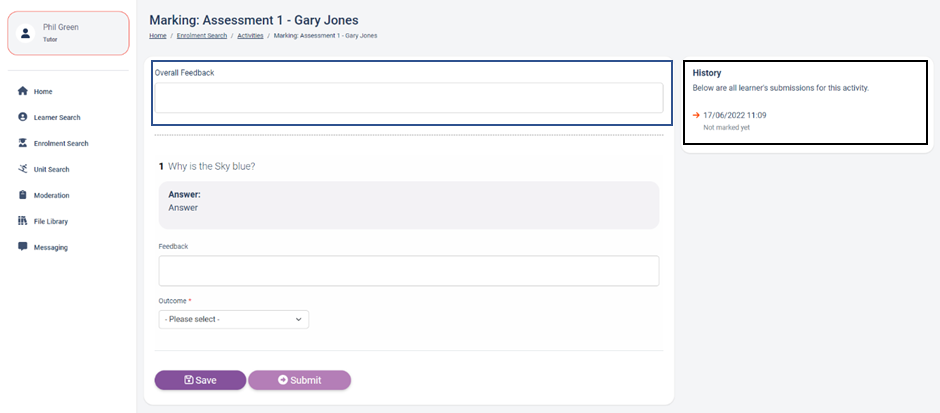Follow the Enrolment Search breadcrumb link
Image resolution: width=940 pixels, height=413 pixels.
[202, 35]
